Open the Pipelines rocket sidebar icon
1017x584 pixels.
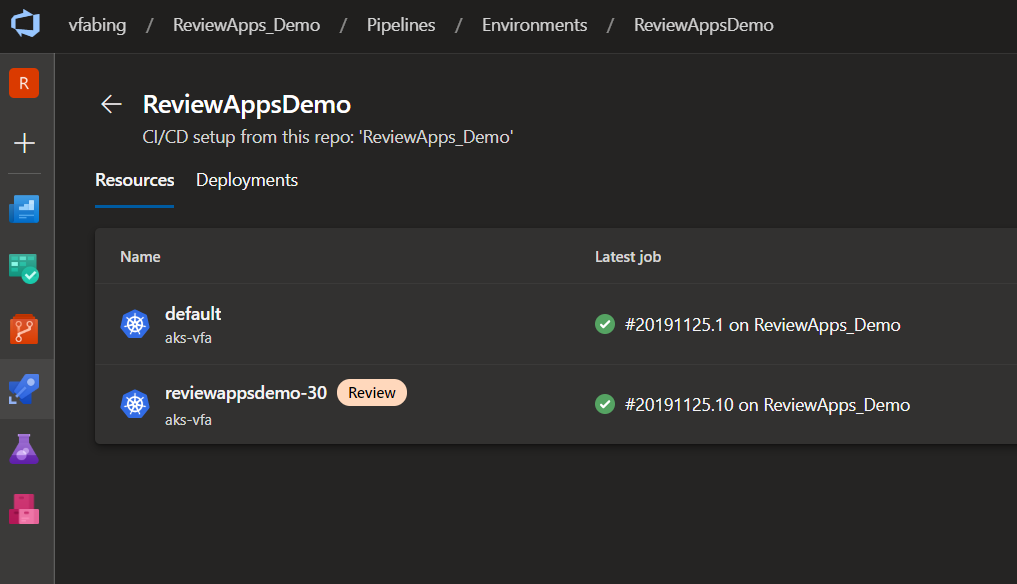pyautogui.click(x=24, y=389)
